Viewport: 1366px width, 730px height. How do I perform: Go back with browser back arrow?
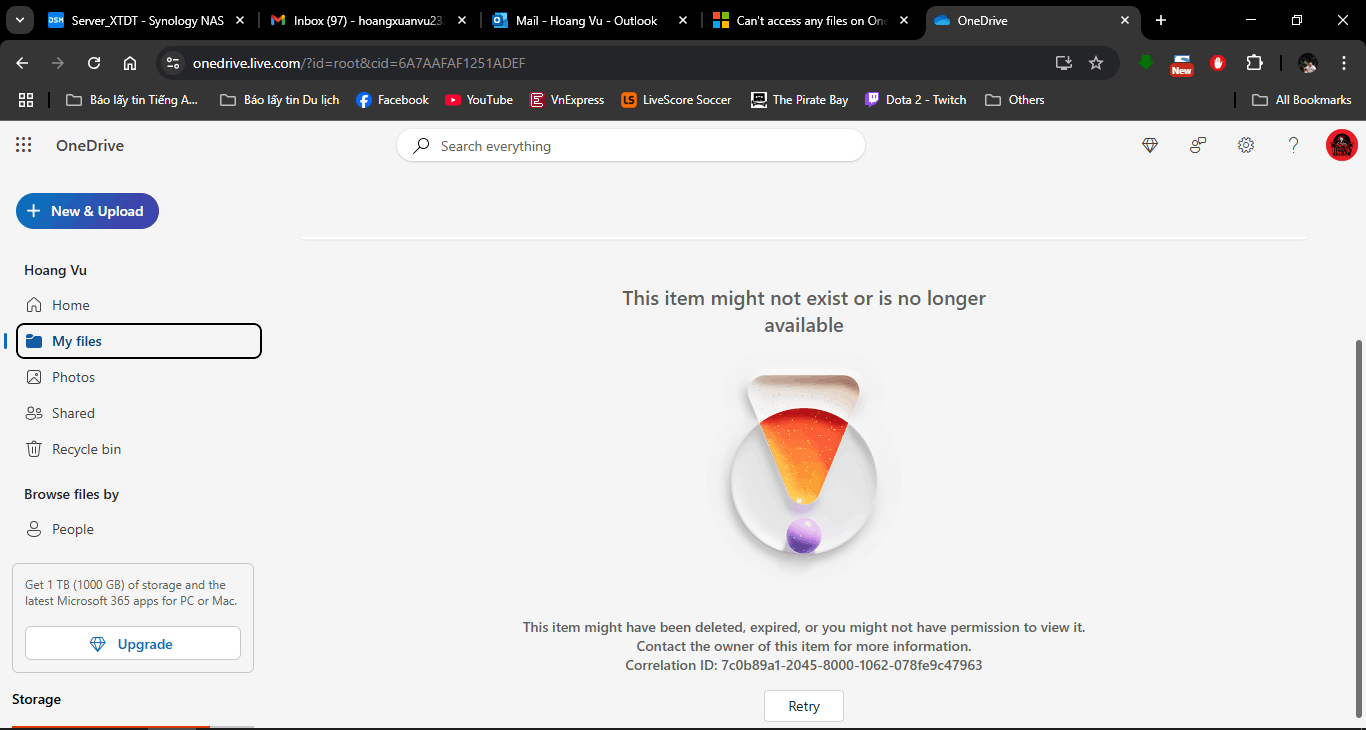pyautogui.click(x=22, y=63)
